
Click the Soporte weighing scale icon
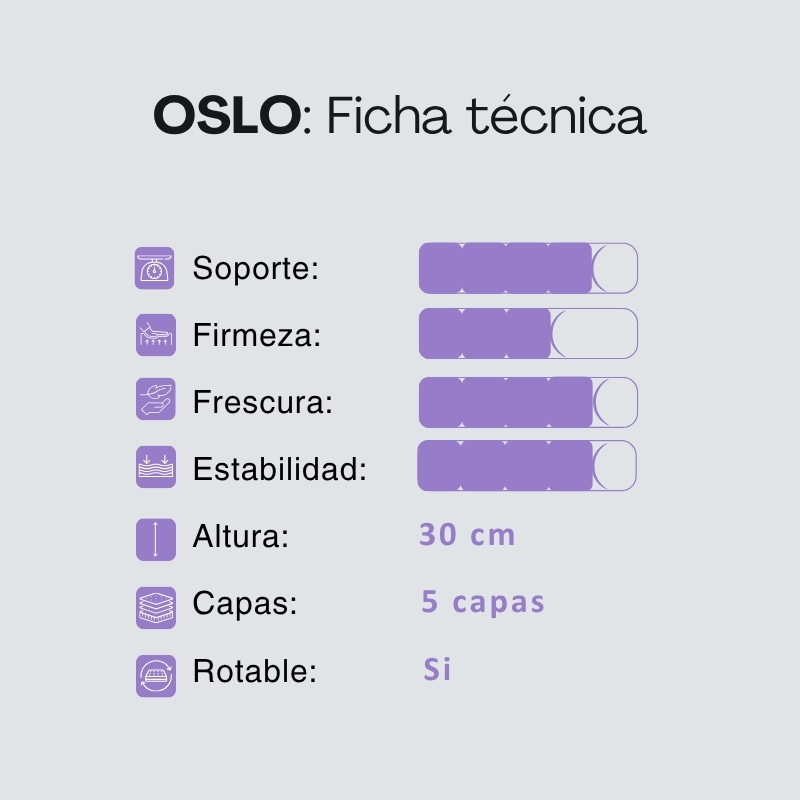click(155, 268)
